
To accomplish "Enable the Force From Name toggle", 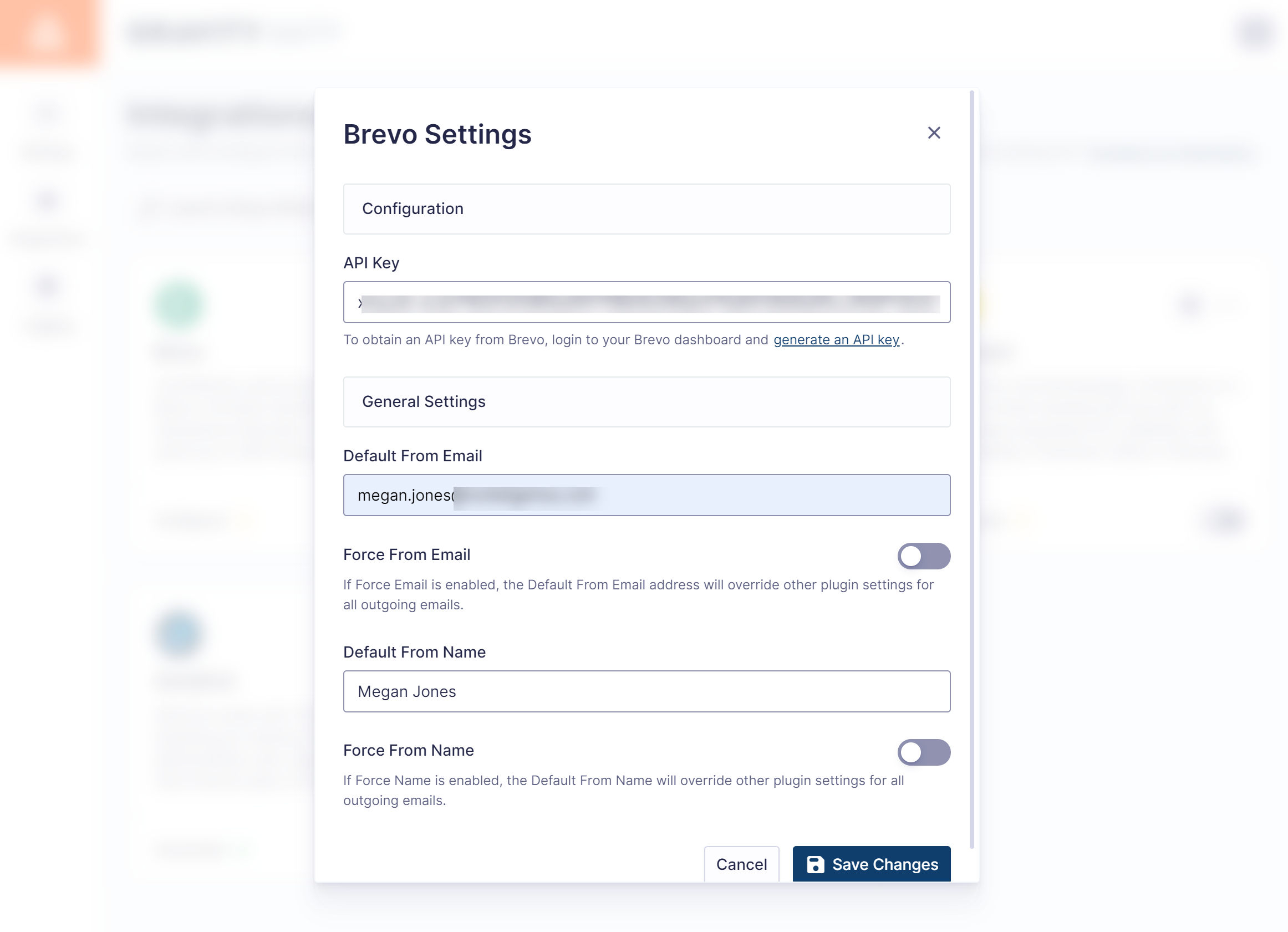I will [923, 752].
